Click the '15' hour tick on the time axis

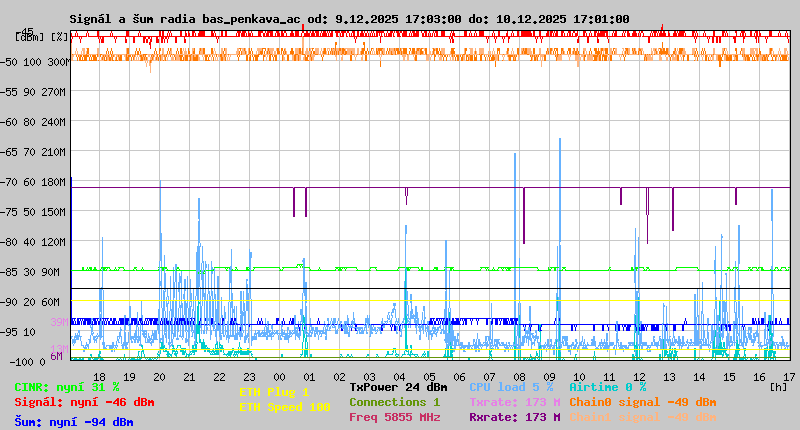point(730,377)
